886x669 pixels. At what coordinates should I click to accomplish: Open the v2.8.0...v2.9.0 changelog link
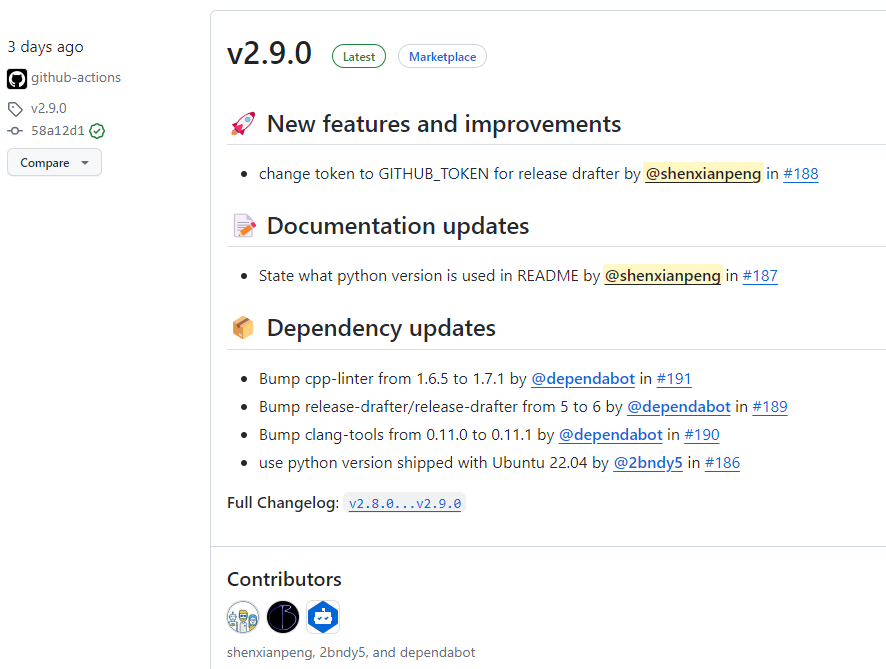(x=405, y=504)
